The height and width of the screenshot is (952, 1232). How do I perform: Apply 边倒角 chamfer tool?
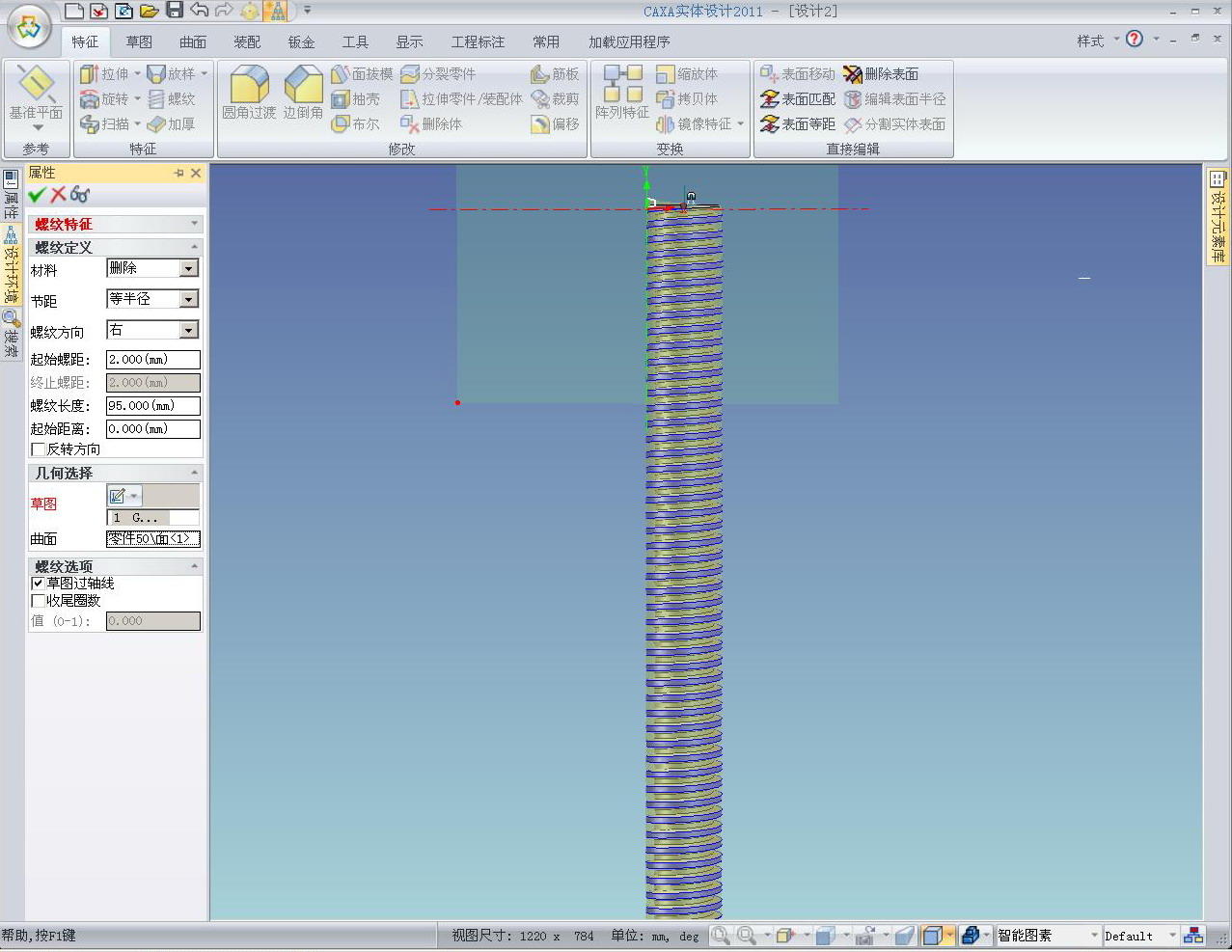(303, 93)
